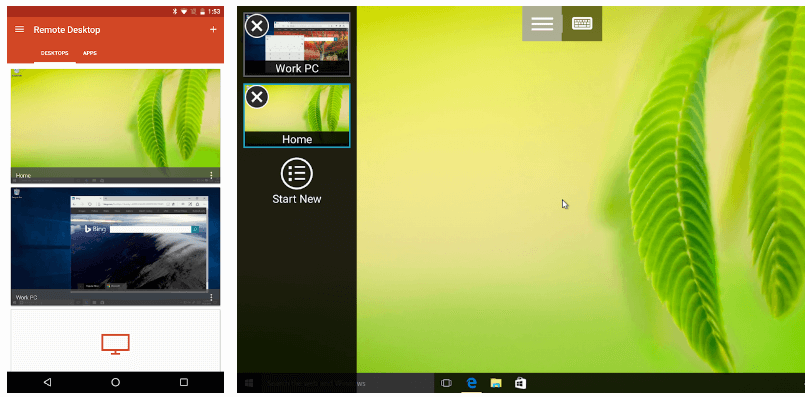Switch to Home session thumbnail
Viewport: 805px width, 397px height.
[x=297, y=116]
